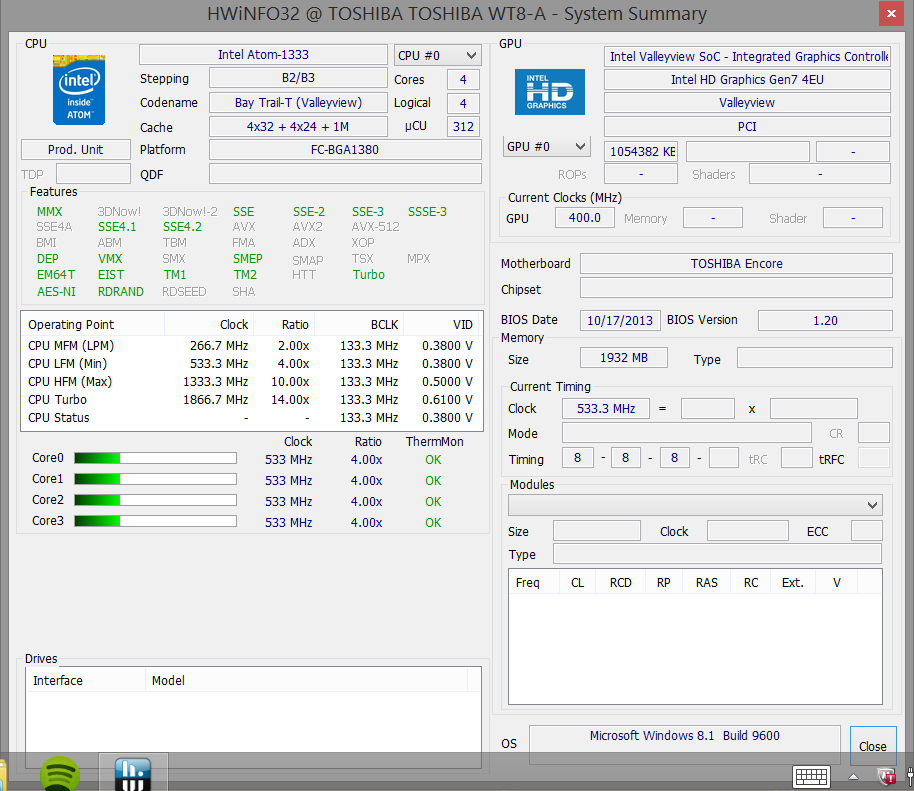Close the System Summary window with X

(x=891, y=14)
